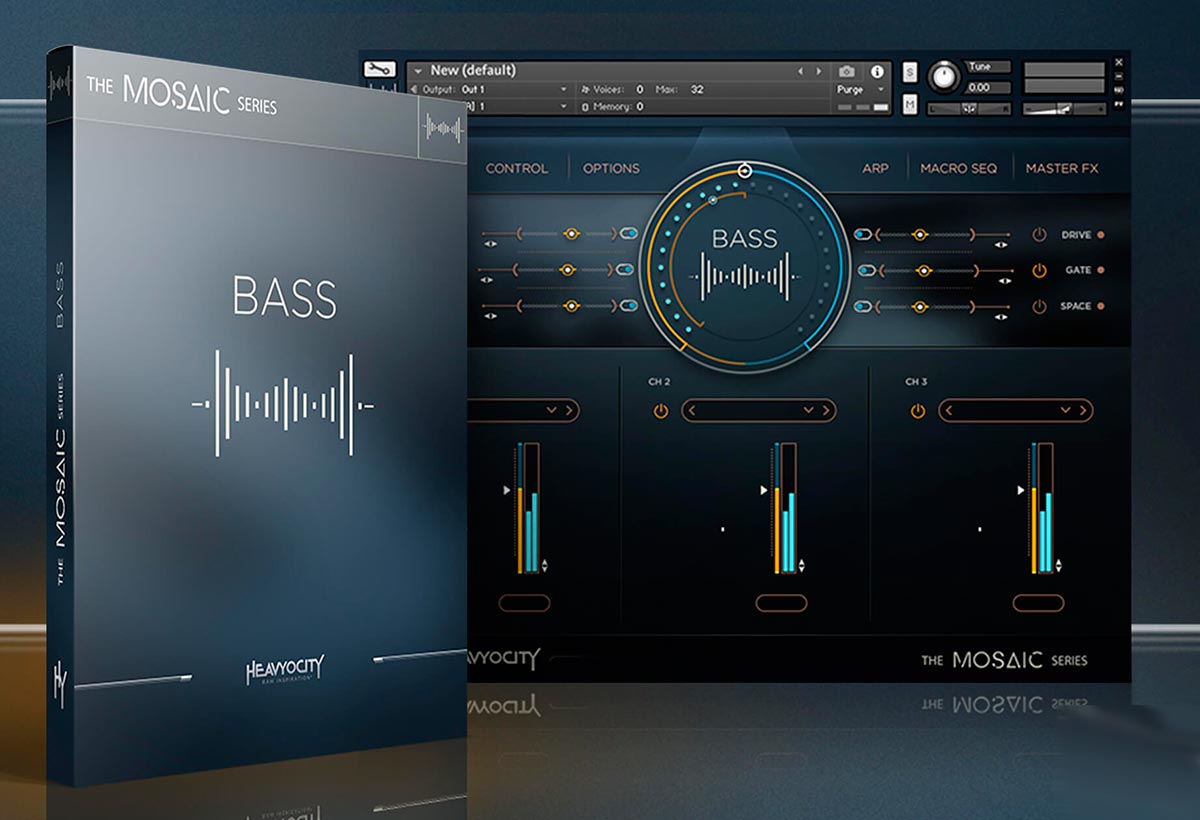Click range arrows beside the SPACE slider
The width and height of the screenshot is (1200, 820).
[1003, 315]
